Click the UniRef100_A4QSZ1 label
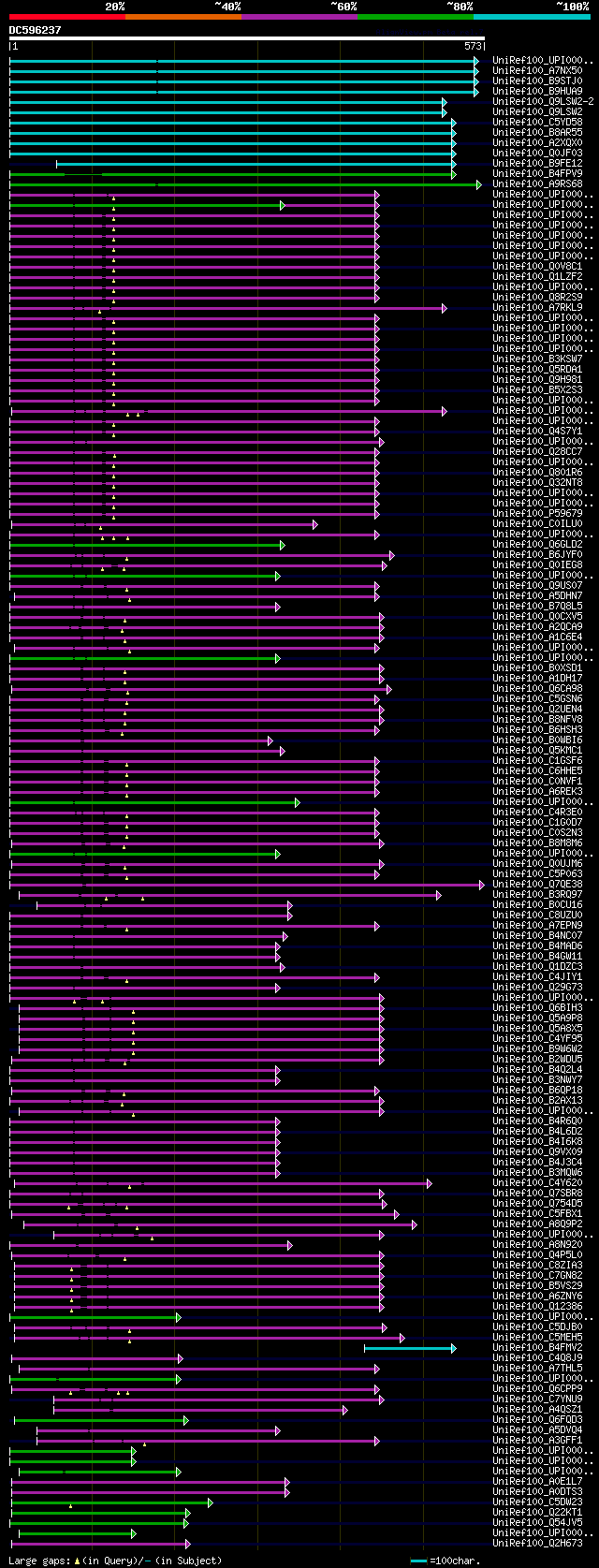Image resolution: width=599 pixels, height=1568 pixels. pyautogui.click(x=537, y=1410)
